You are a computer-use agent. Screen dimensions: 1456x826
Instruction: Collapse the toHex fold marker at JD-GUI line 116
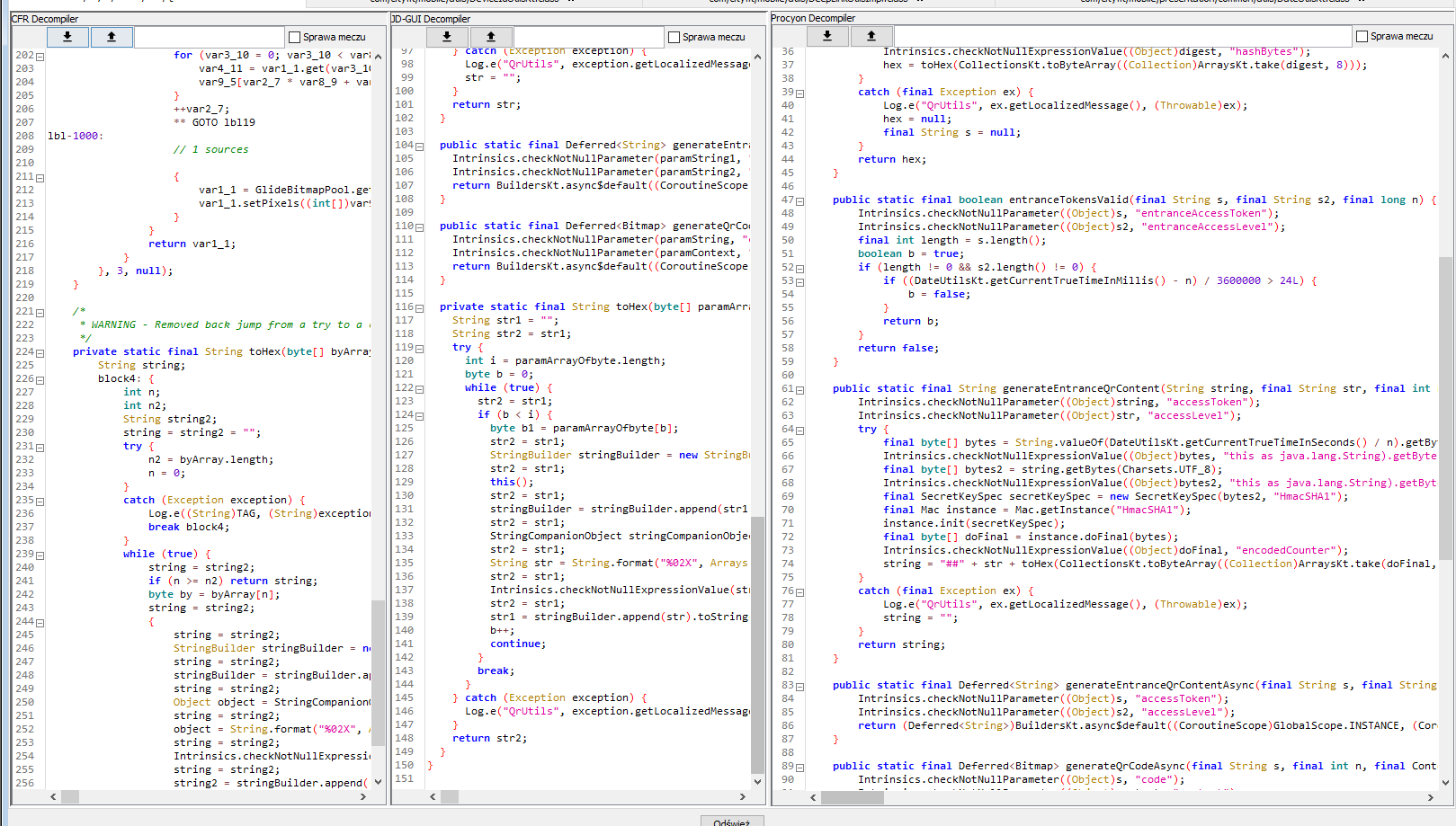pos(419,308)
